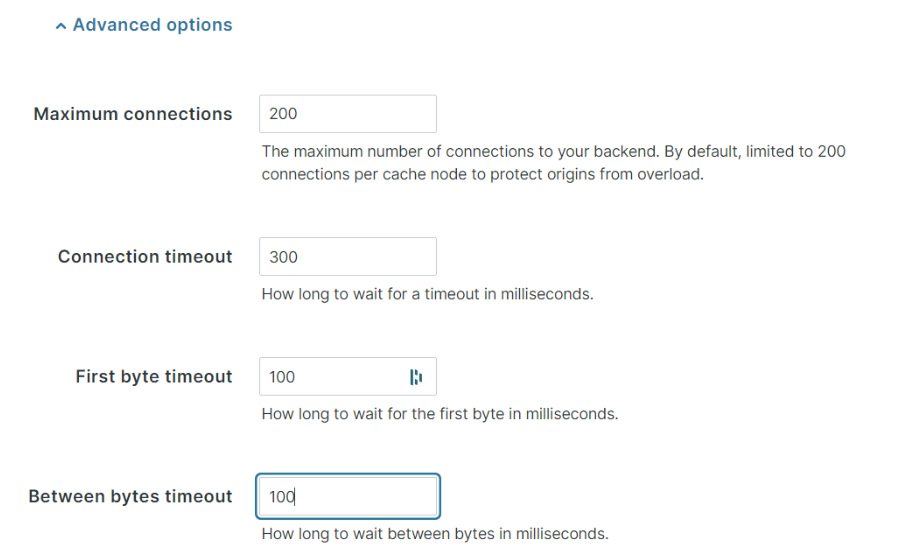Viewport: 916px width, 554px height.
Task: Collapse the Advanced options chevron arrow
Action: 61,26
